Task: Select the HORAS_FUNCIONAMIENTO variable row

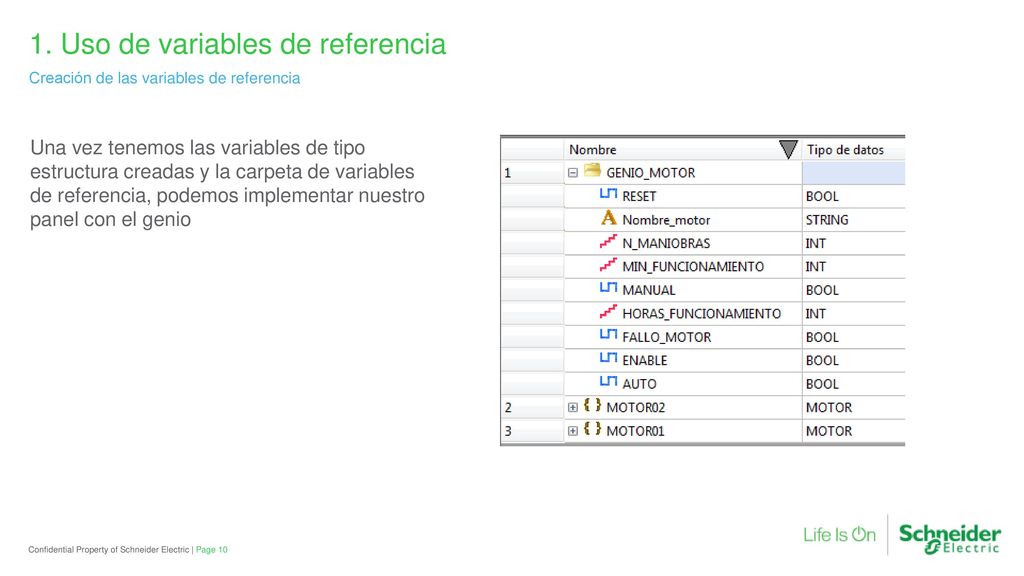Action: point(703,313)
